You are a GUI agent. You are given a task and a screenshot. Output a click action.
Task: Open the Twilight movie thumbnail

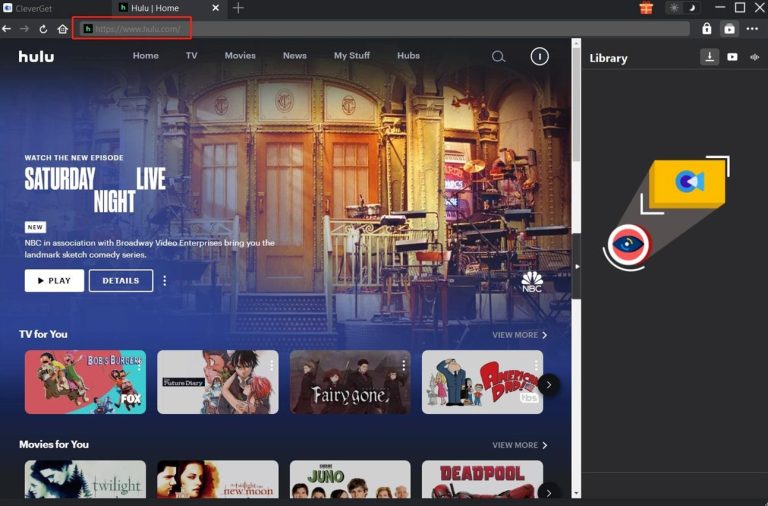(85, 480)
